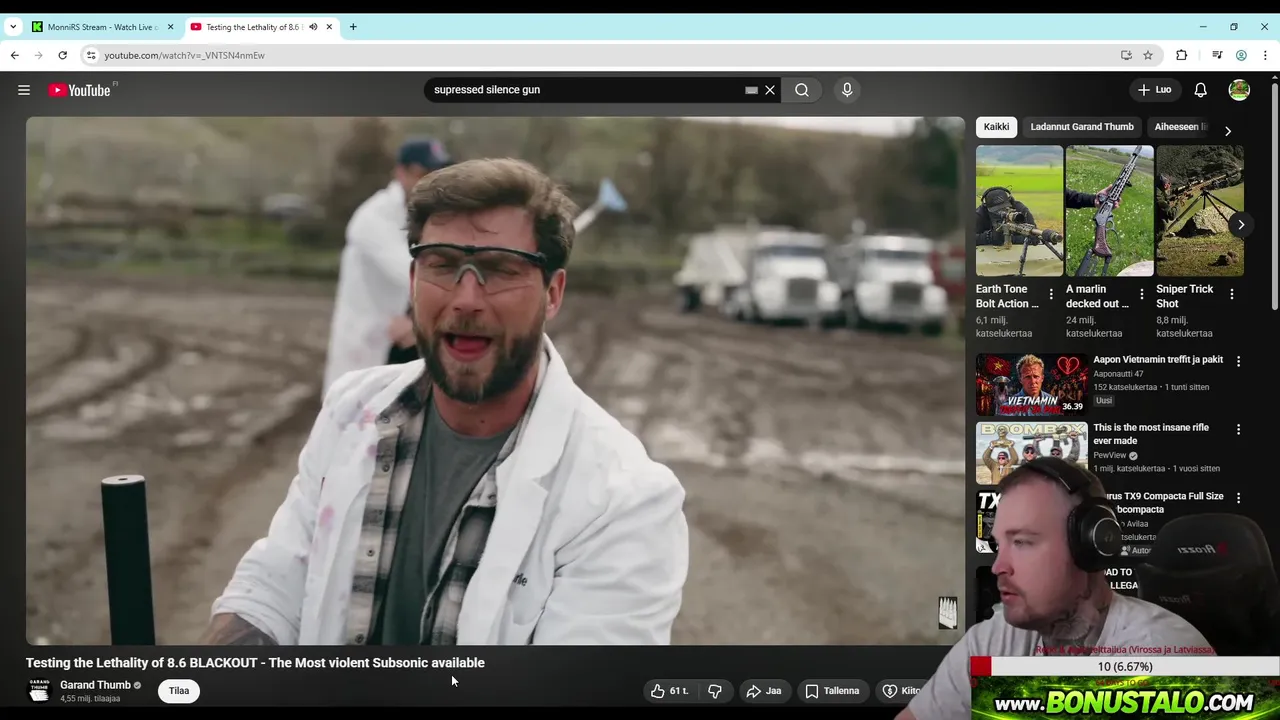
Task: Show more filter chips with the arrow
Action: click(x=1228, y=131)
